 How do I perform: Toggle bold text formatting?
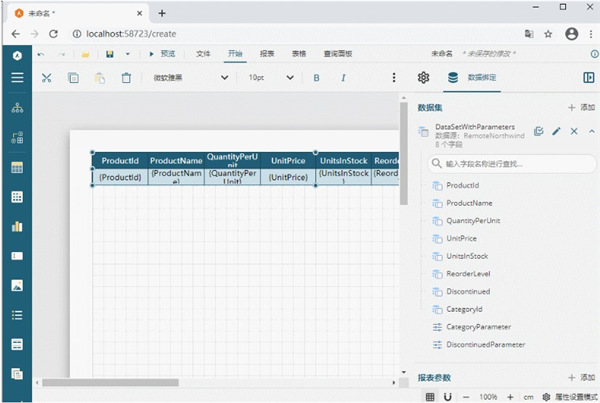click(317, 77)
